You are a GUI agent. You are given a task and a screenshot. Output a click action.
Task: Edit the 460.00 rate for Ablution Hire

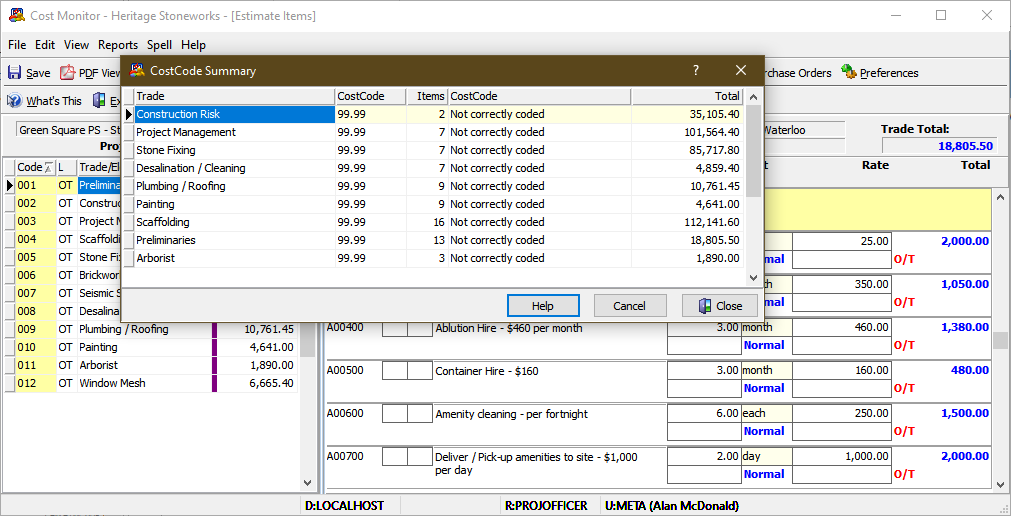pyautogui.click(x=841, y=328)
